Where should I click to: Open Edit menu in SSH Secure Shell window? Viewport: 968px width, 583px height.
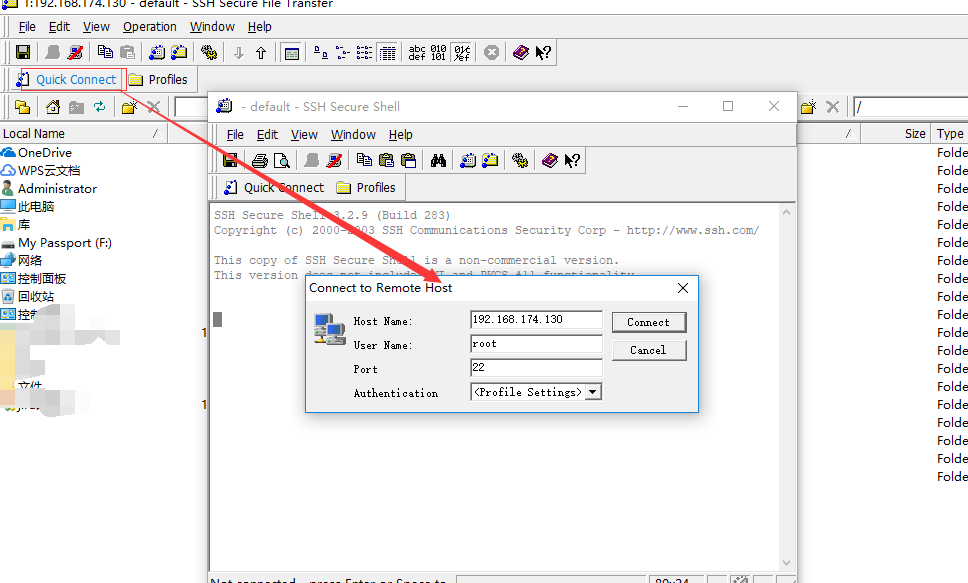pos(267,135)
